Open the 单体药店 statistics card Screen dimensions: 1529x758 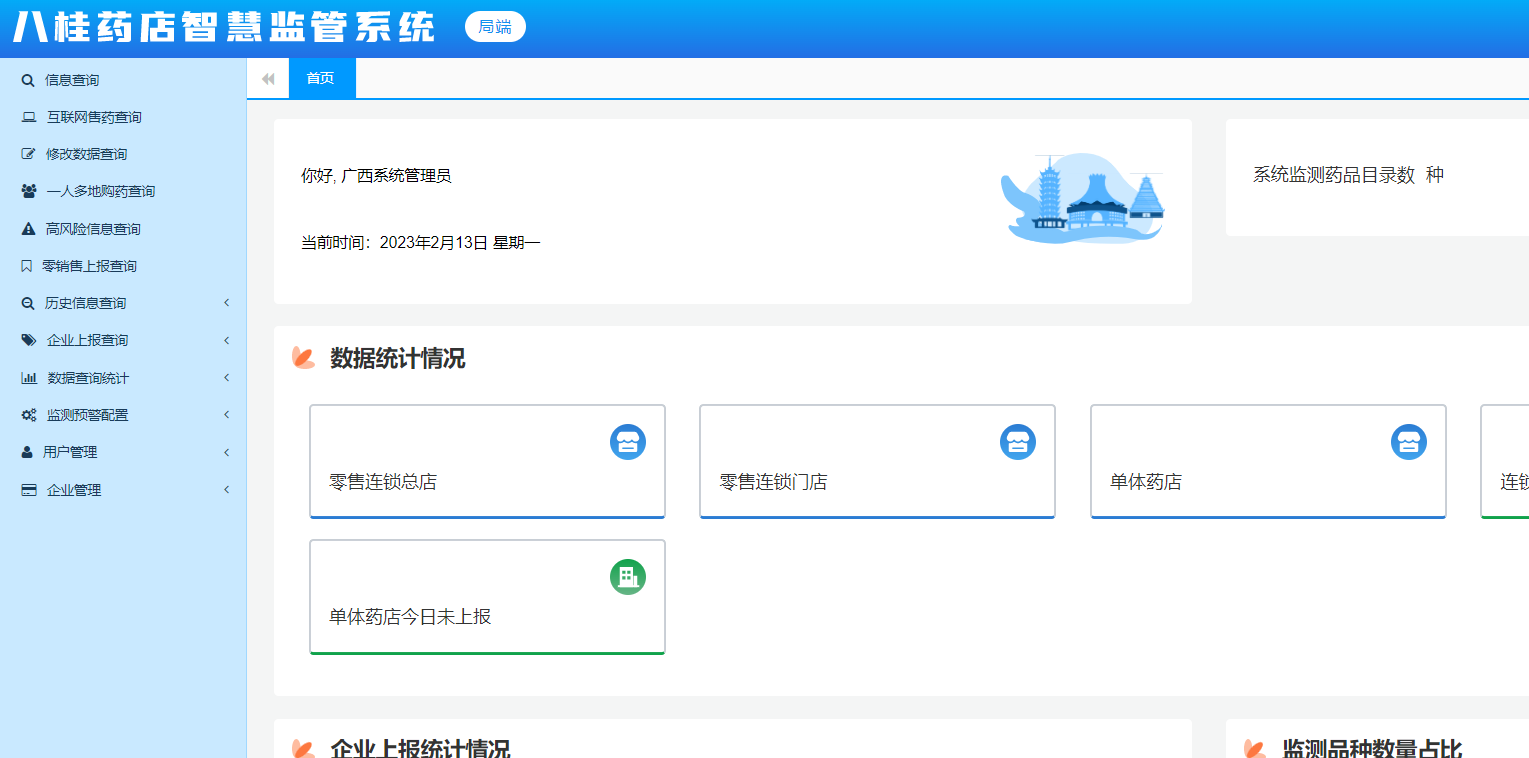(x=1268, y=462)
